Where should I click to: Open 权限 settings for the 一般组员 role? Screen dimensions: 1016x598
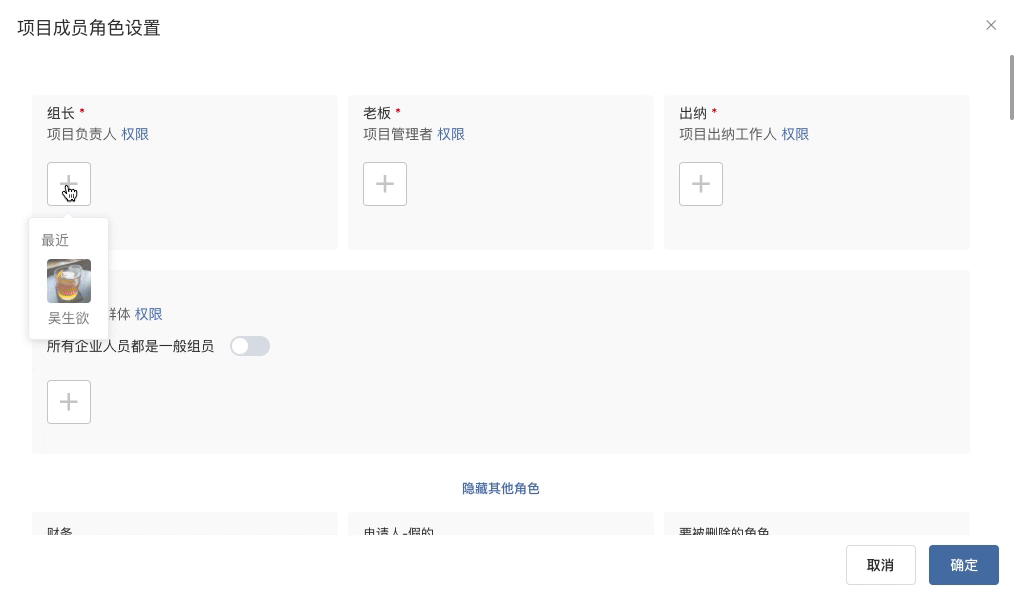tap(148, 314)
